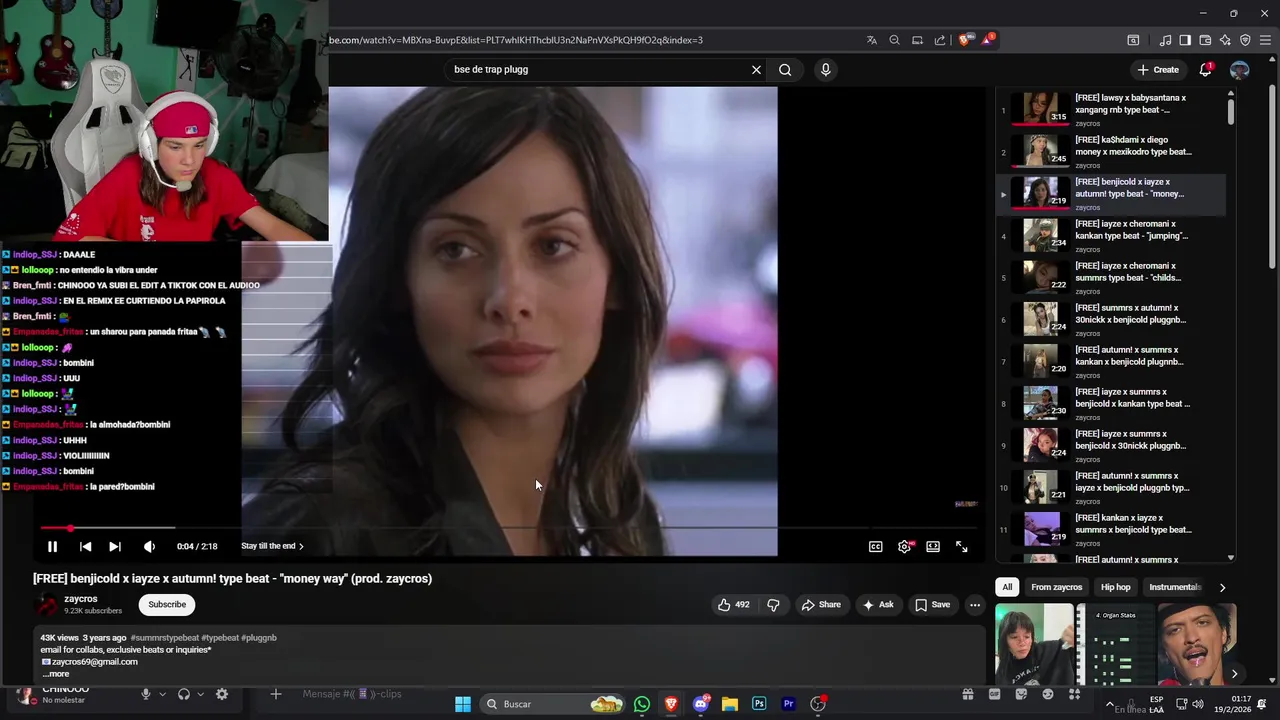
Task: Open Brave VPN shield icon
Action: (x=1245, y=40)
